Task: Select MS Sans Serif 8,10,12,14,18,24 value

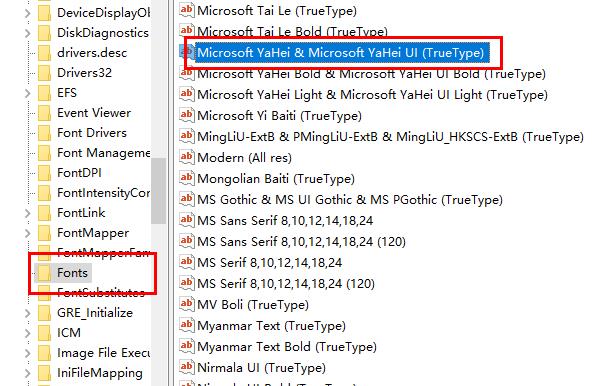Action: [x=285, y=221]
